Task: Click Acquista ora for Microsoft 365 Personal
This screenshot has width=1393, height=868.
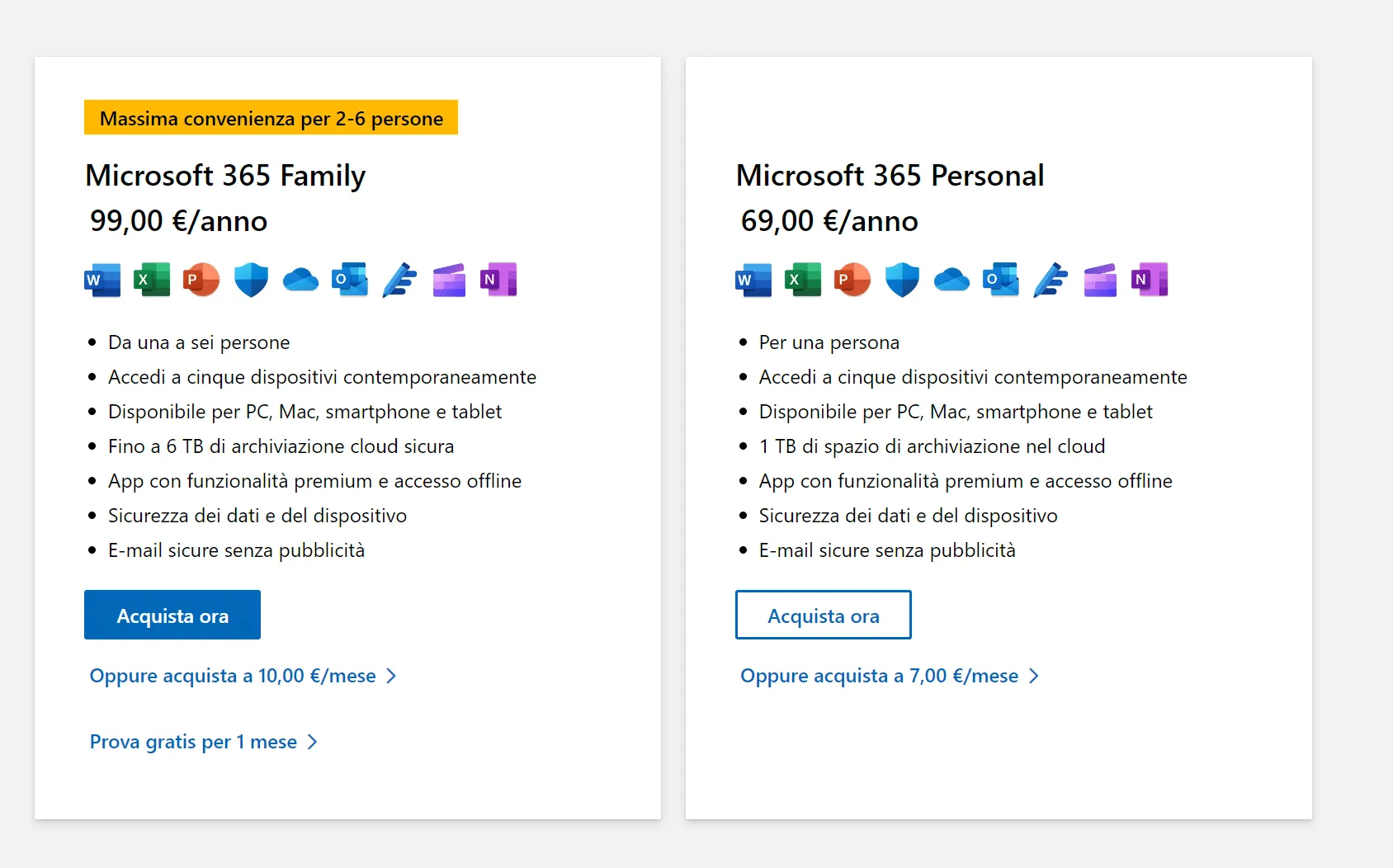Action: (823, 615)
